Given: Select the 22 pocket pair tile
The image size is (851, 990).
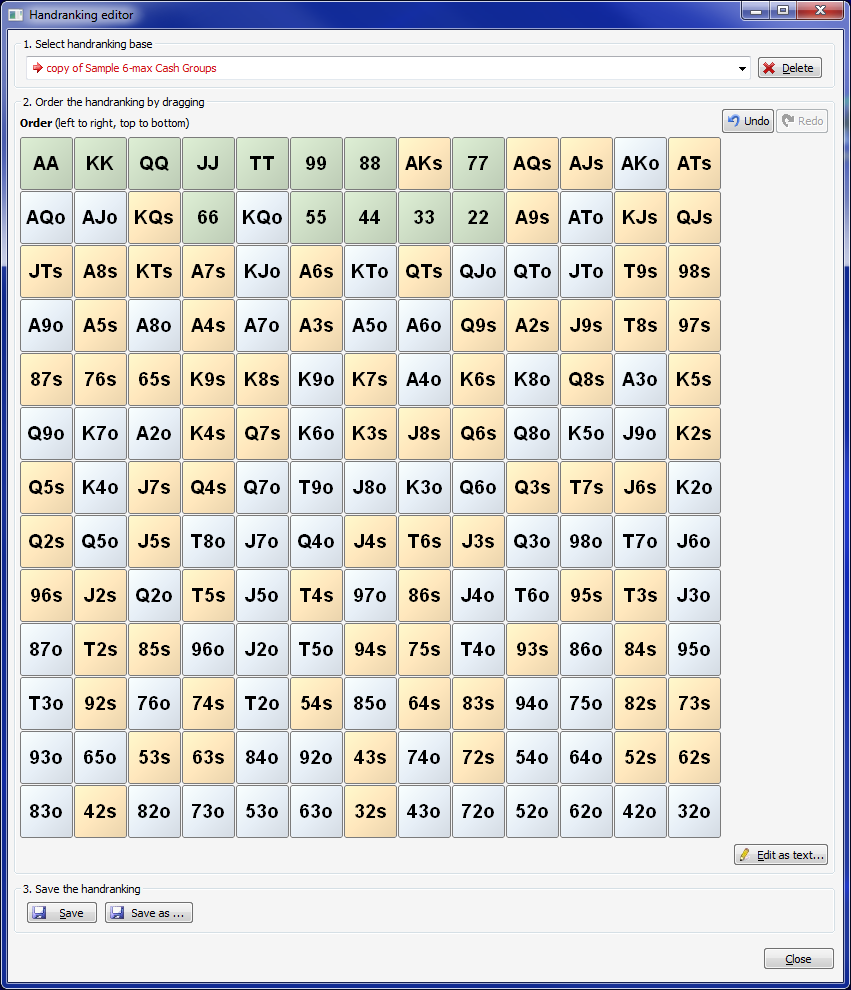Looking at the screenshot, I should coord(478,217).
